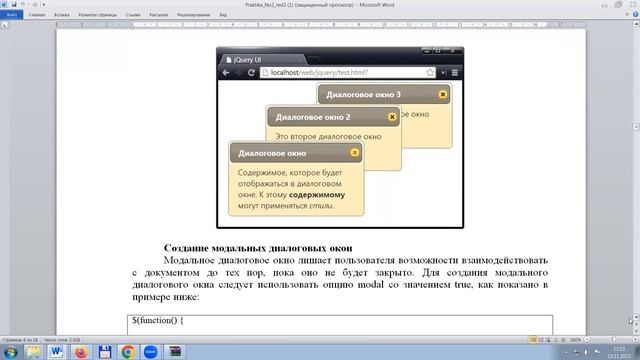
Task: Open the Windows Start menu
Action: (10, 352)
